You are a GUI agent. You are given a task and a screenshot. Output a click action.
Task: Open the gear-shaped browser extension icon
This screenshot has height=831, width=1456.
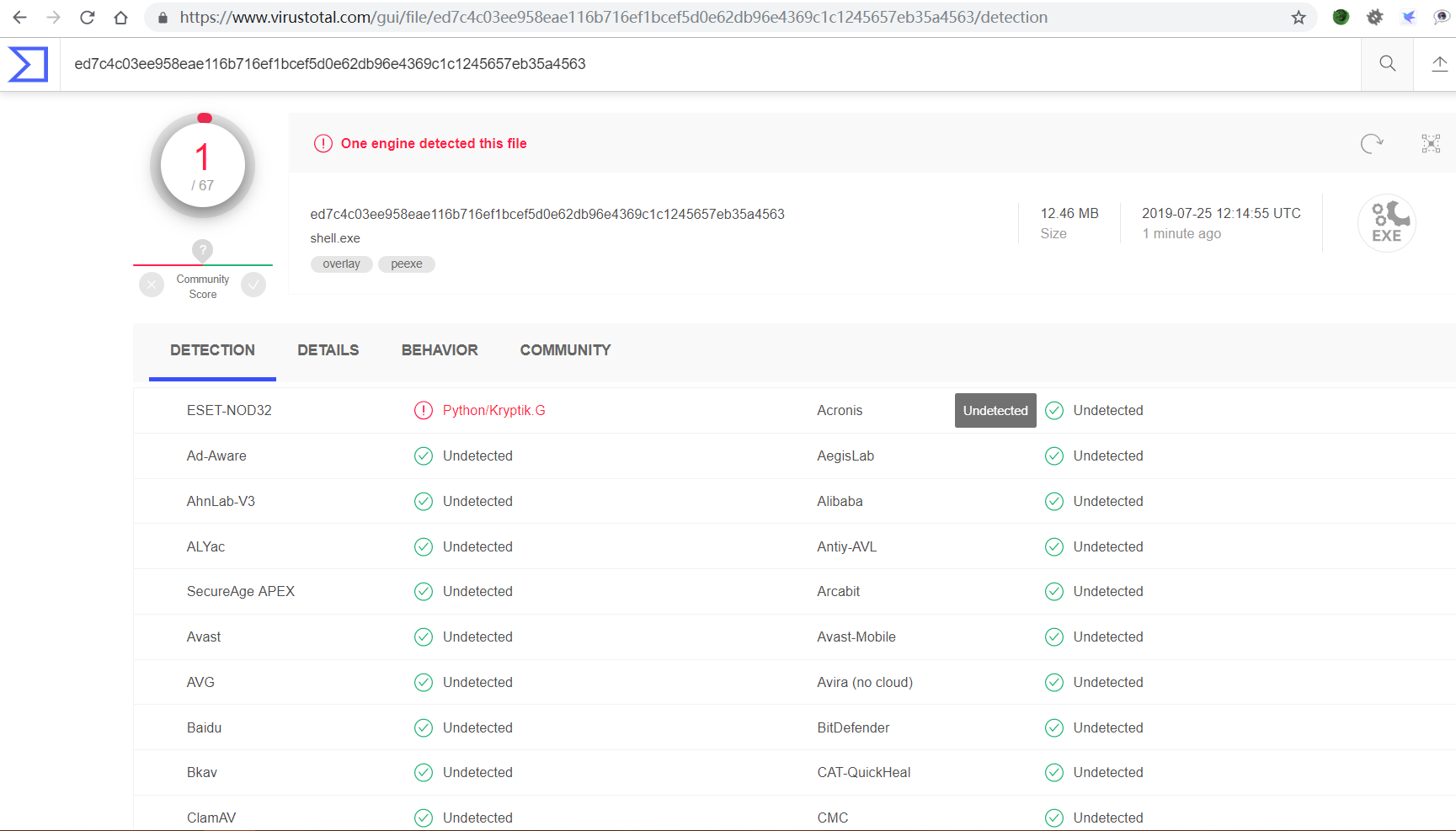tap(1374, 17)
